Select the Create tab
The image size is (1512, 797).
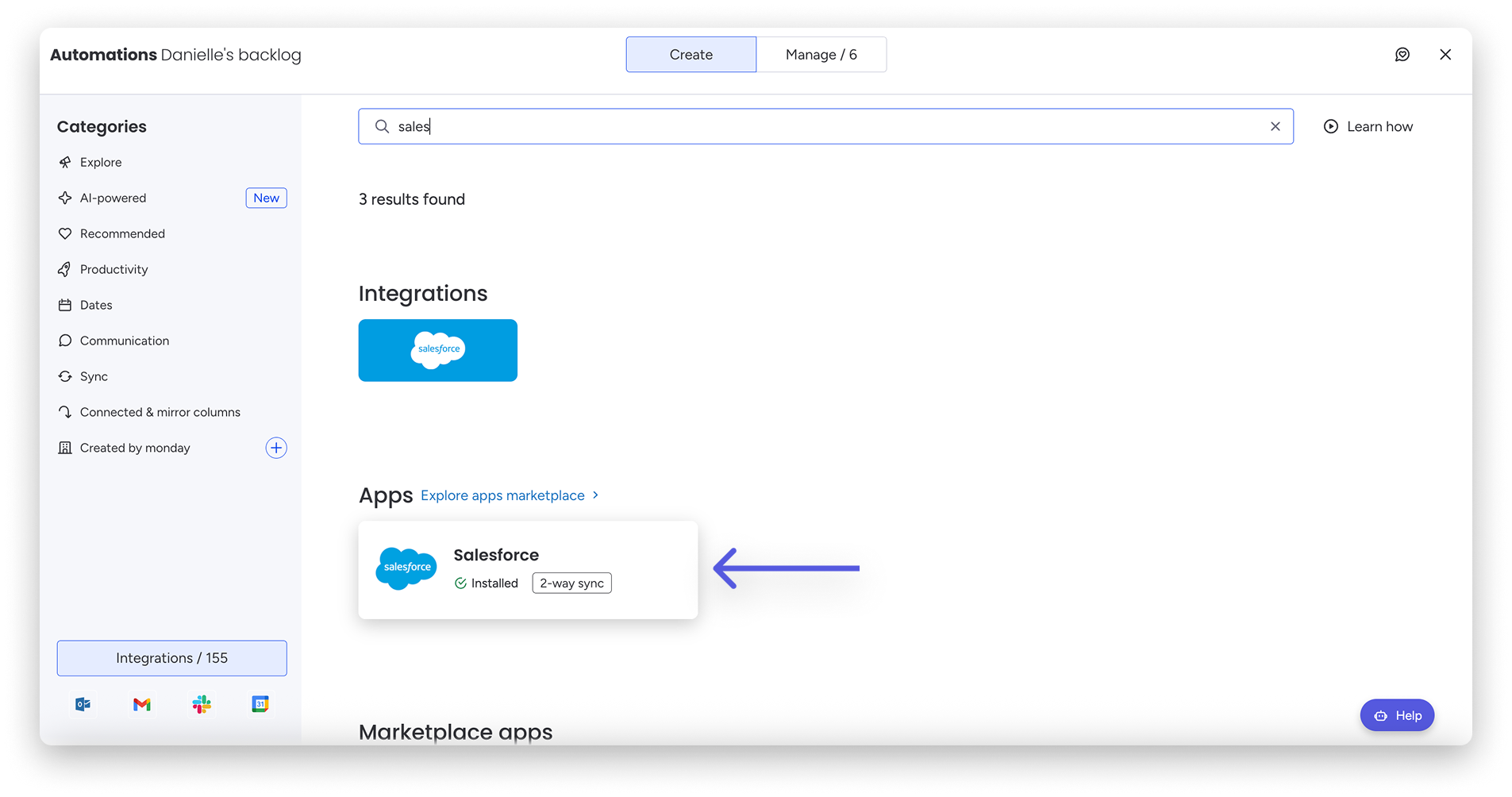pyautogui.click(x=691, y=55)
